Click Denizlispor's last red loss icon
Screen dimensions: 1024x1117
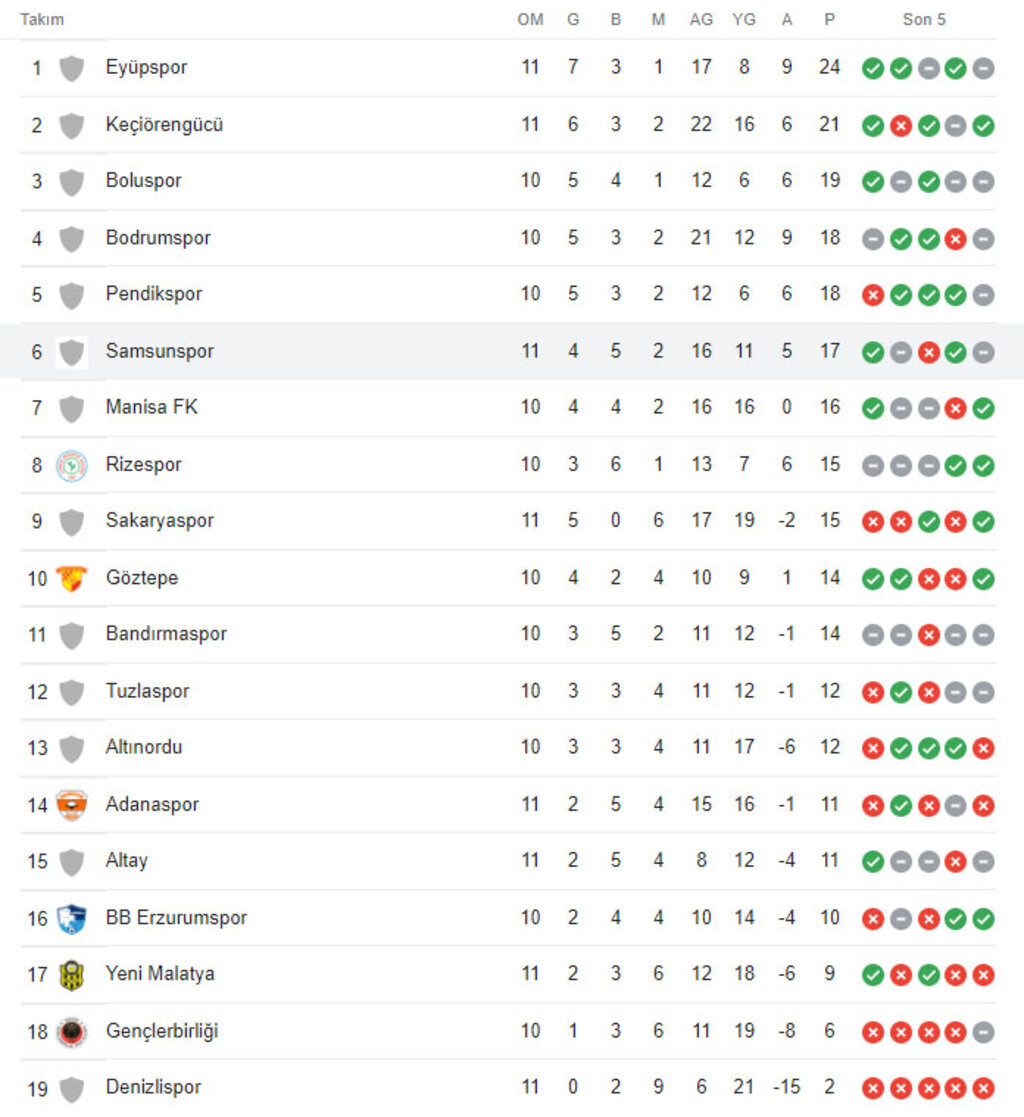983,1088
